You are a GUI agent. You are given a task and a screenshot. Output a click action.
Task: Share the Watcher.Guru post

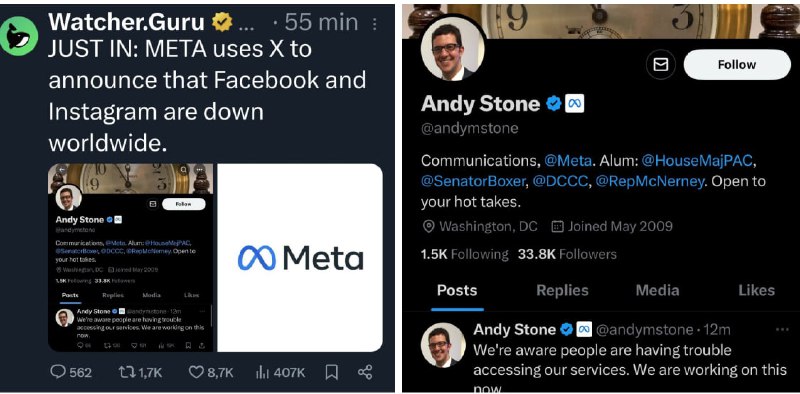365,372
